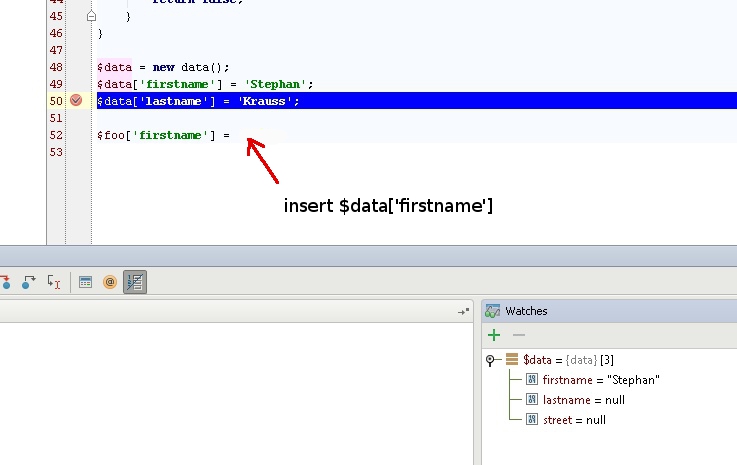The height and width of the screenshot is (465, 737).
Task: Select the lastname = null watch entry
Action: coord(584,400)
